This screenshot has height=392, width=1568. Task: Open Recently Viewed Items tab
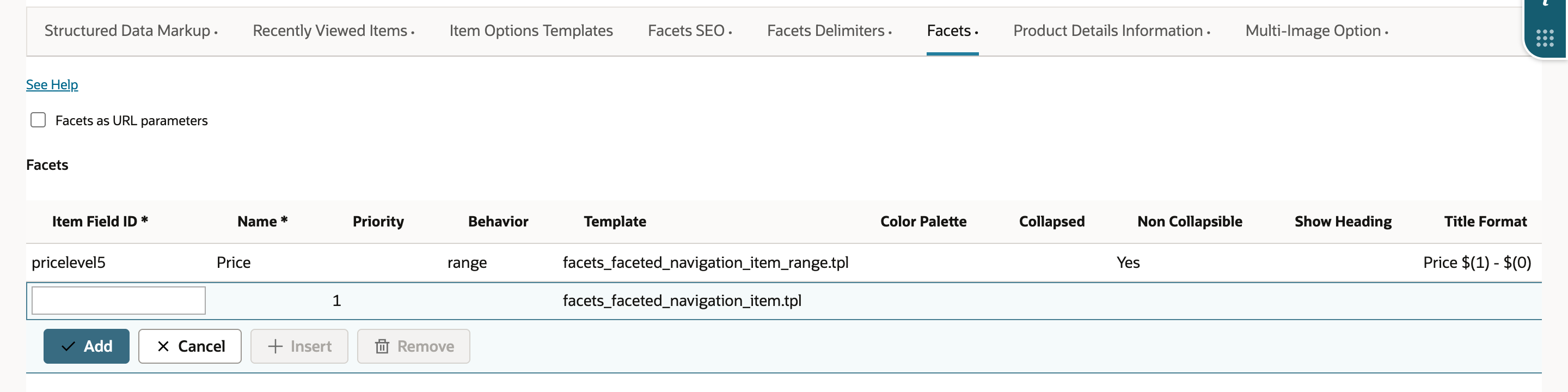334,31
